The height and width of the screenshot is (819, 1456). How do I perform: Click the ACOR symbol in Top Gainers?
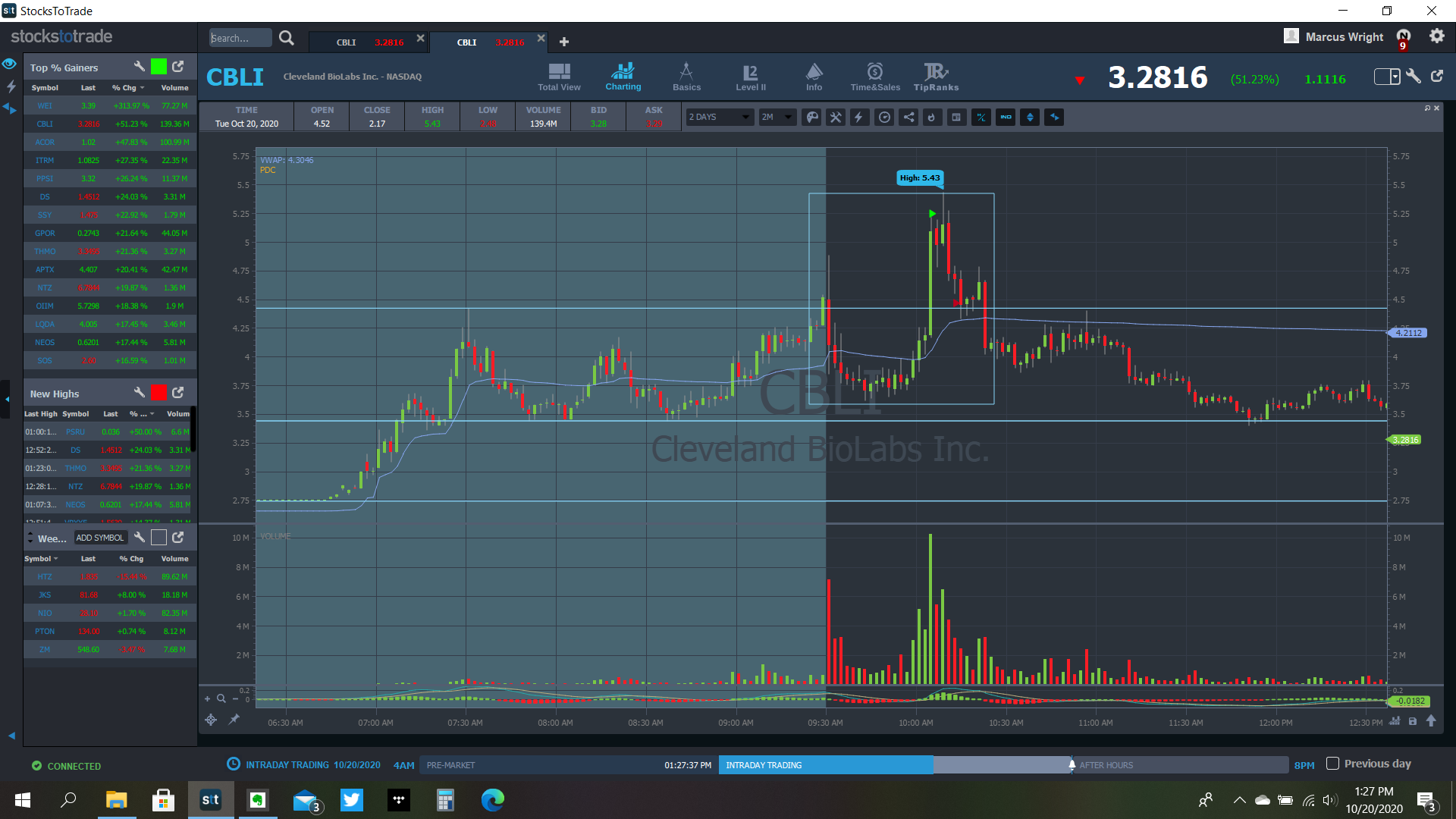[x=45, y=143]
